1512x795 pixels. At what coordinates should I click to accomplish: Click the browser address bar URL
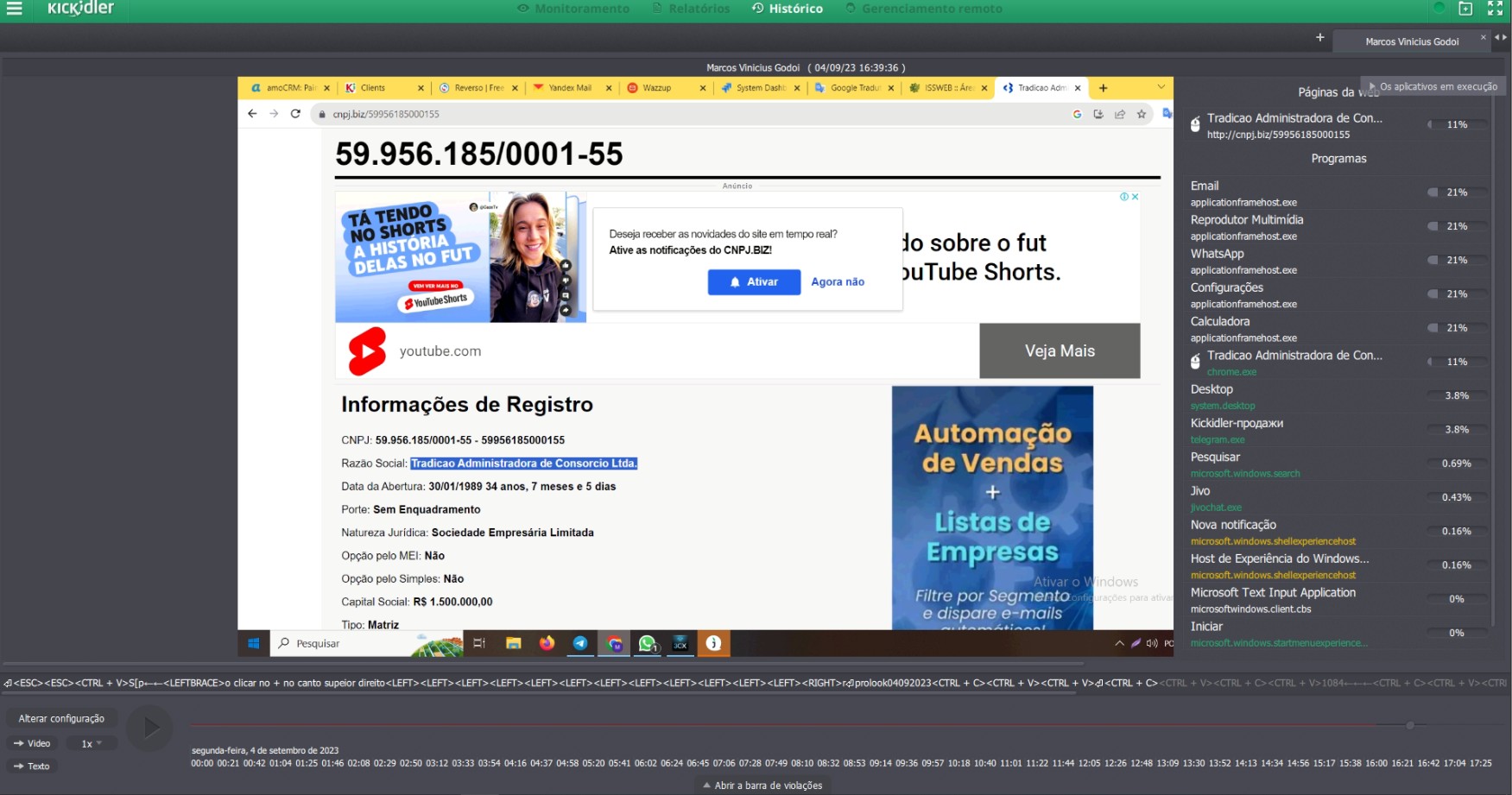(x=386, y=114)
